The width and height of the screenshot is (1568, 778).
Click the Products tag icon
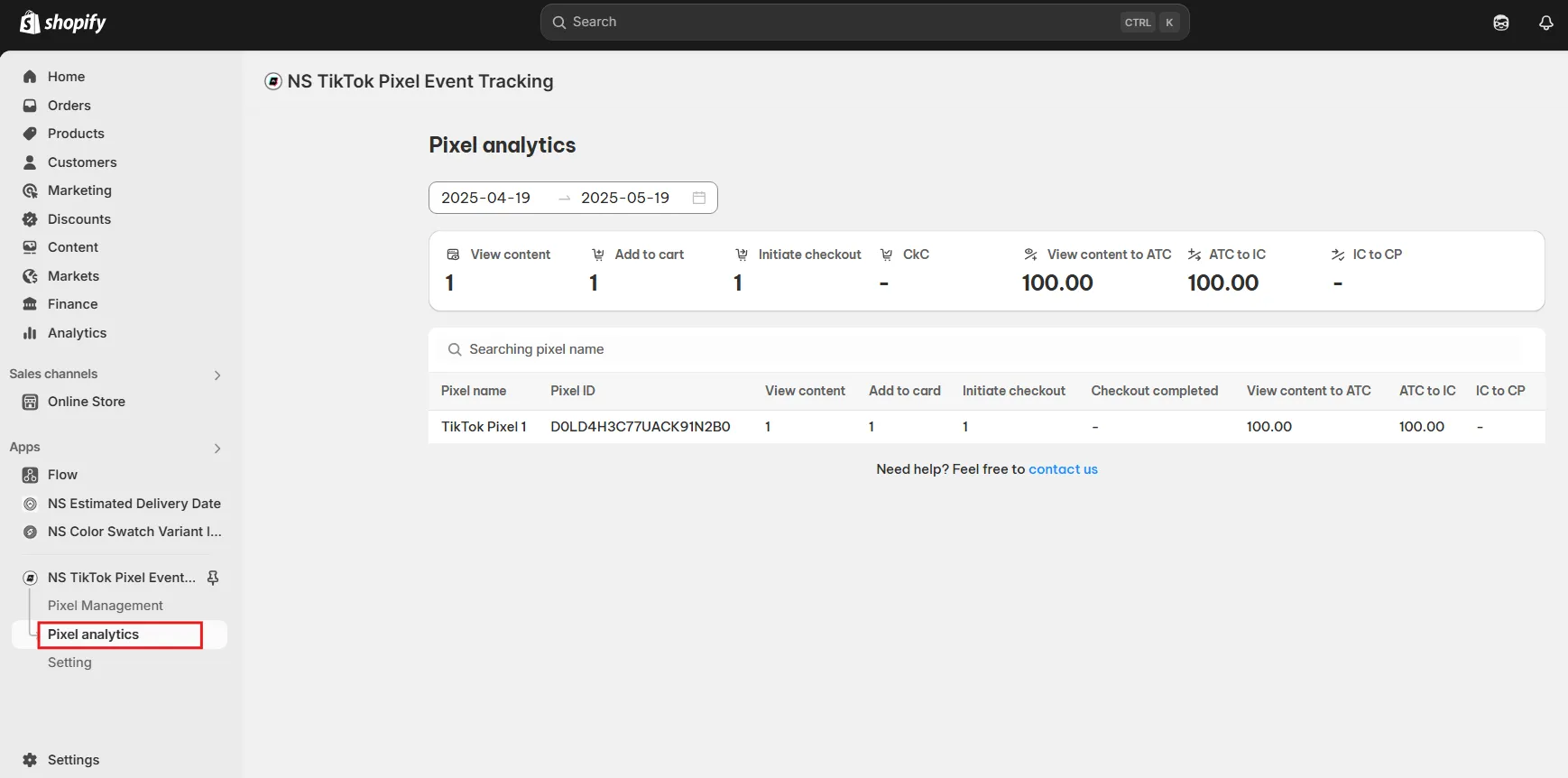(30, 134)
